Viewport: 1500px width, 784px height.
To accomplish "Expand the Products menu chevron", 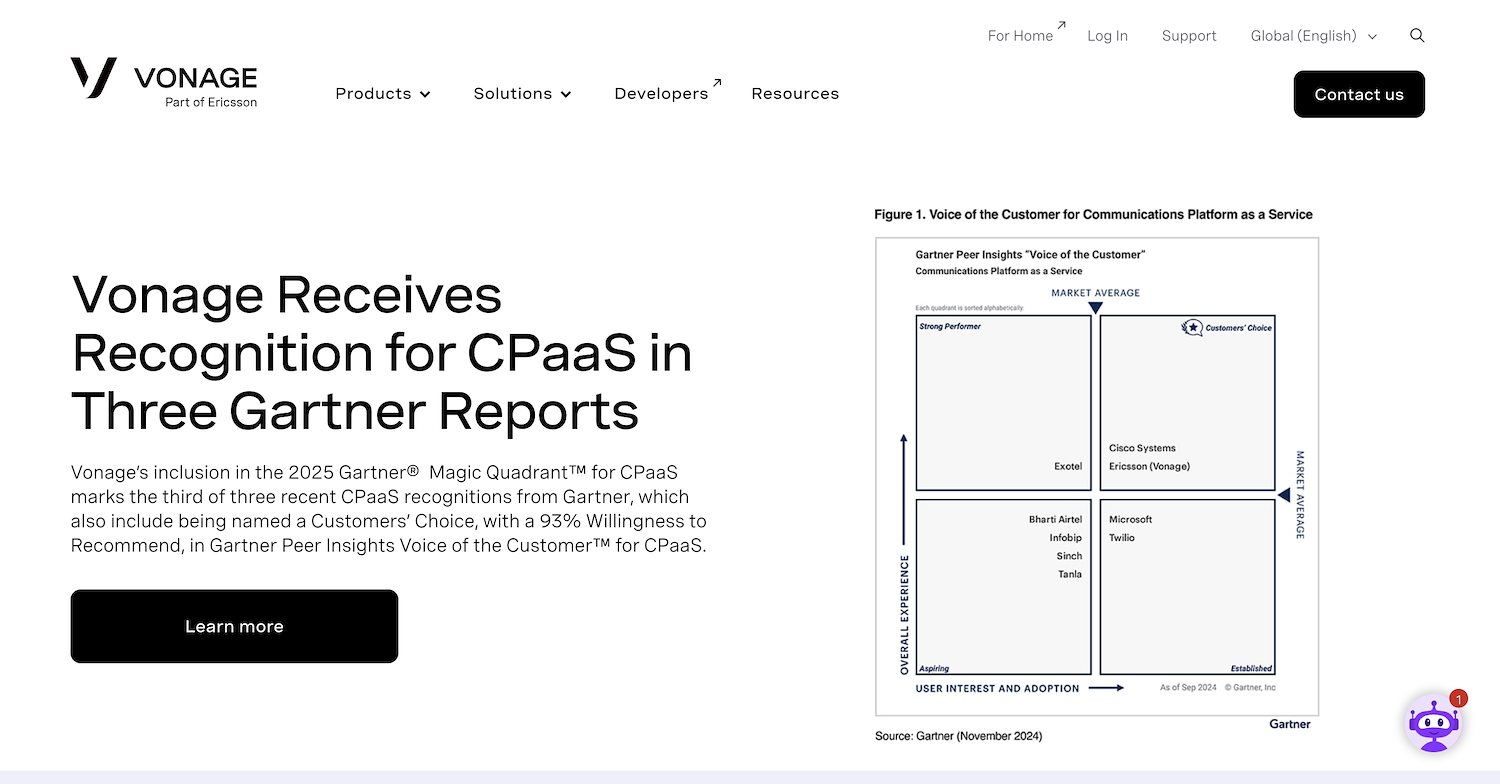I will coord(425,94).
